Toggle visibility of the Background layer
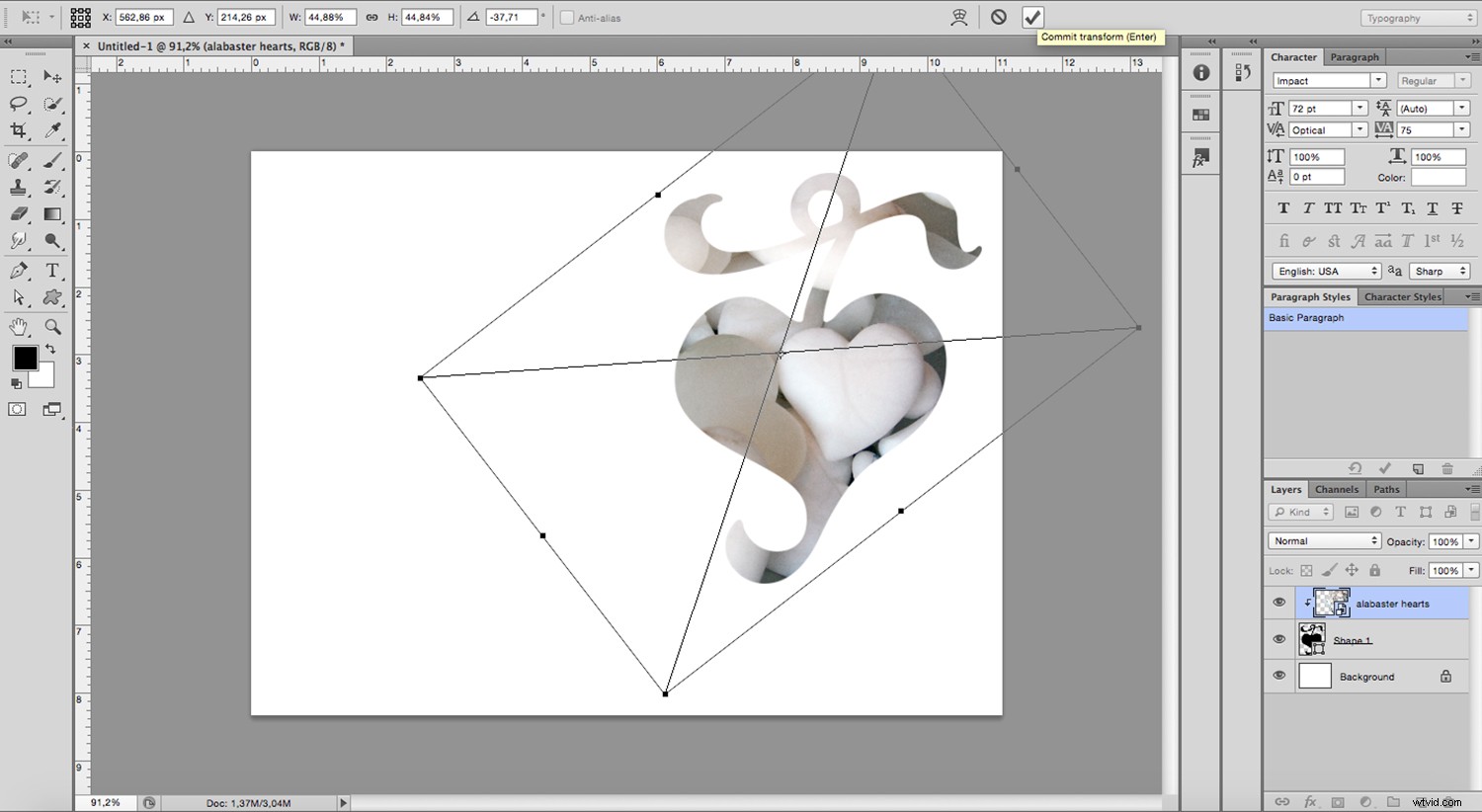Viewport: 1482px width, 812px height. click(1279, 676)
